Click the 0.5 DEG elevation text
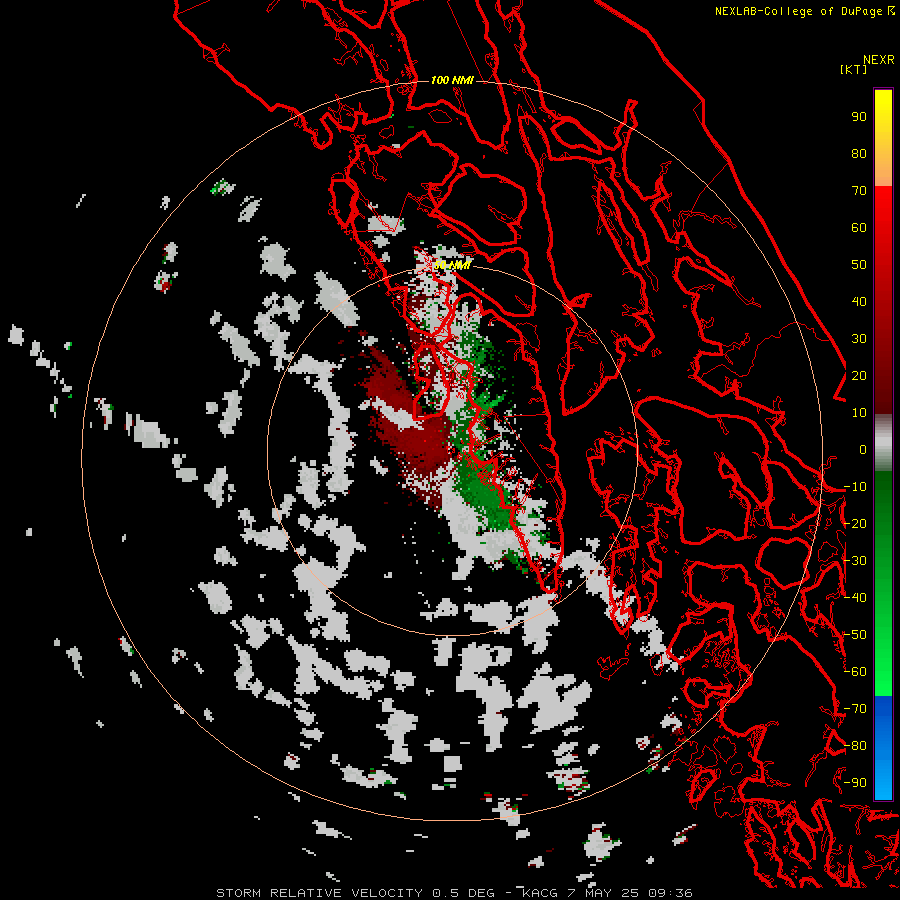 point(463,893)
